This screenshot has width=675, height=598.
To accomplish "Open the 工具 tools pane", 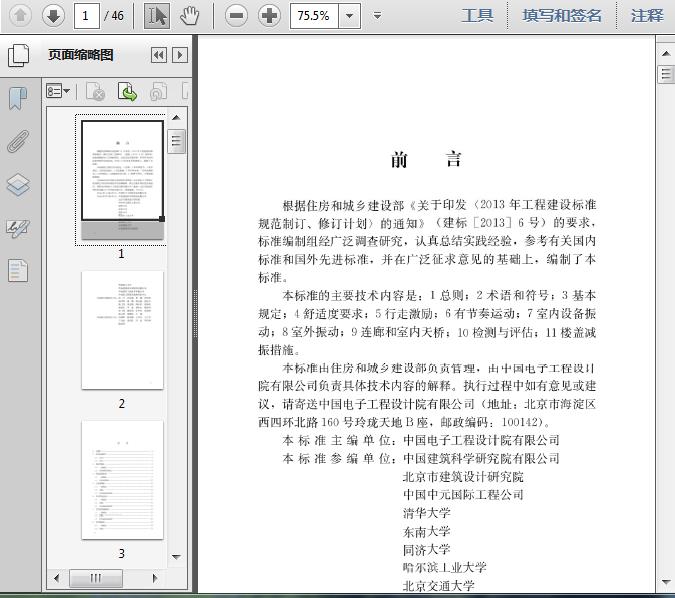I will (x=477, y=15).
